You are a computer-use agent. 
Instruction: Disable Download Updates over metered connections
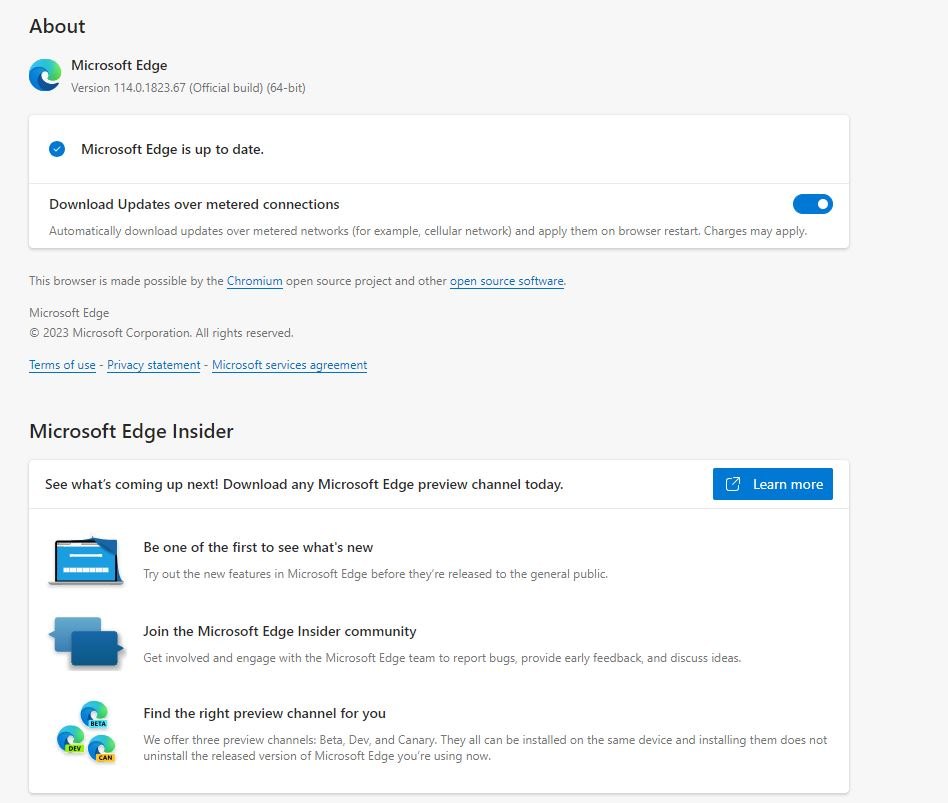[x=812, y=204]
